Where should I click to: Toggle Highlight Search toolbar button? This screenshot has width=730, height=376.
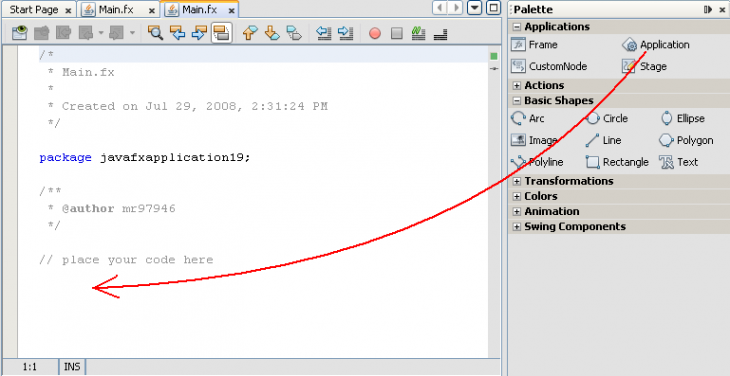[221, 33]
